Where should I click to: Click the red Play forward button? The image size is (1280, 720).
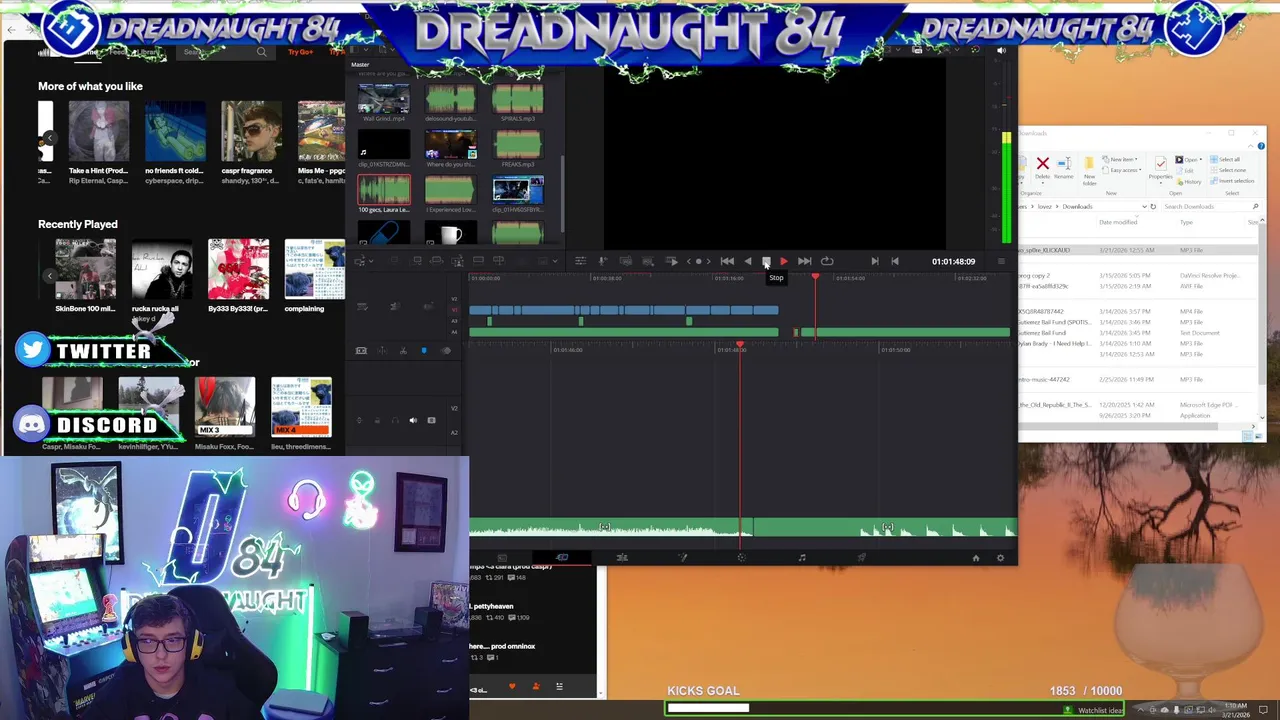pyautogui.click(x=784, y=261)
